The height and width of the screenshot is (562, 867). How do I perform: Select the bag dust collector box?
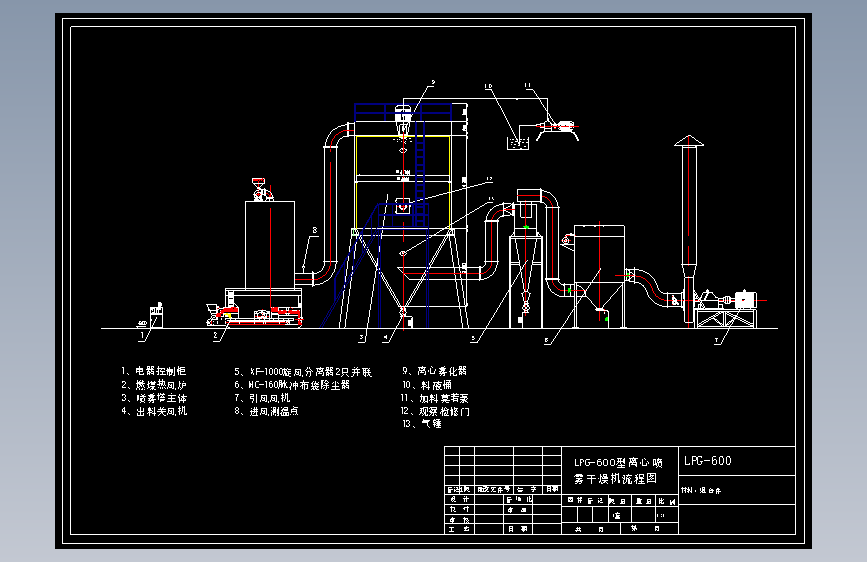599,254
